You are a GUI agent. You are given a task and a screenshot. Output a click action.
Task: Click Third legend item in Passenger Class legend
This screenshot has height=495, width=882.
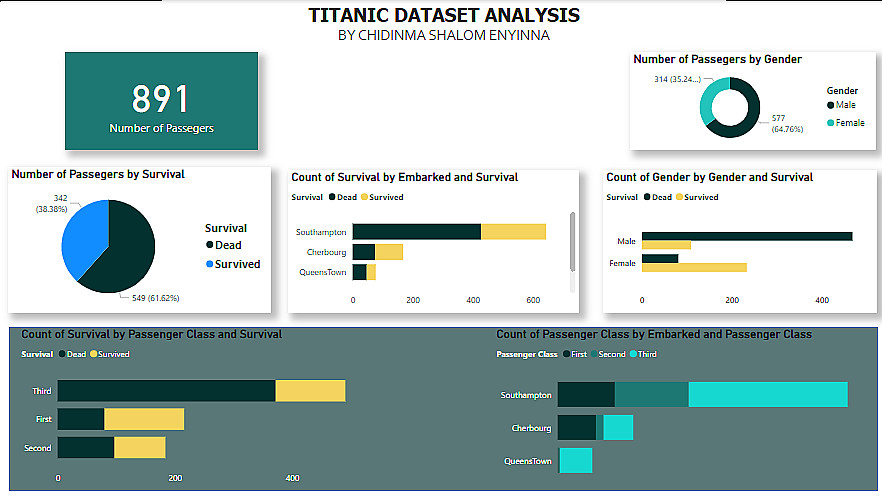click(643, 354)
